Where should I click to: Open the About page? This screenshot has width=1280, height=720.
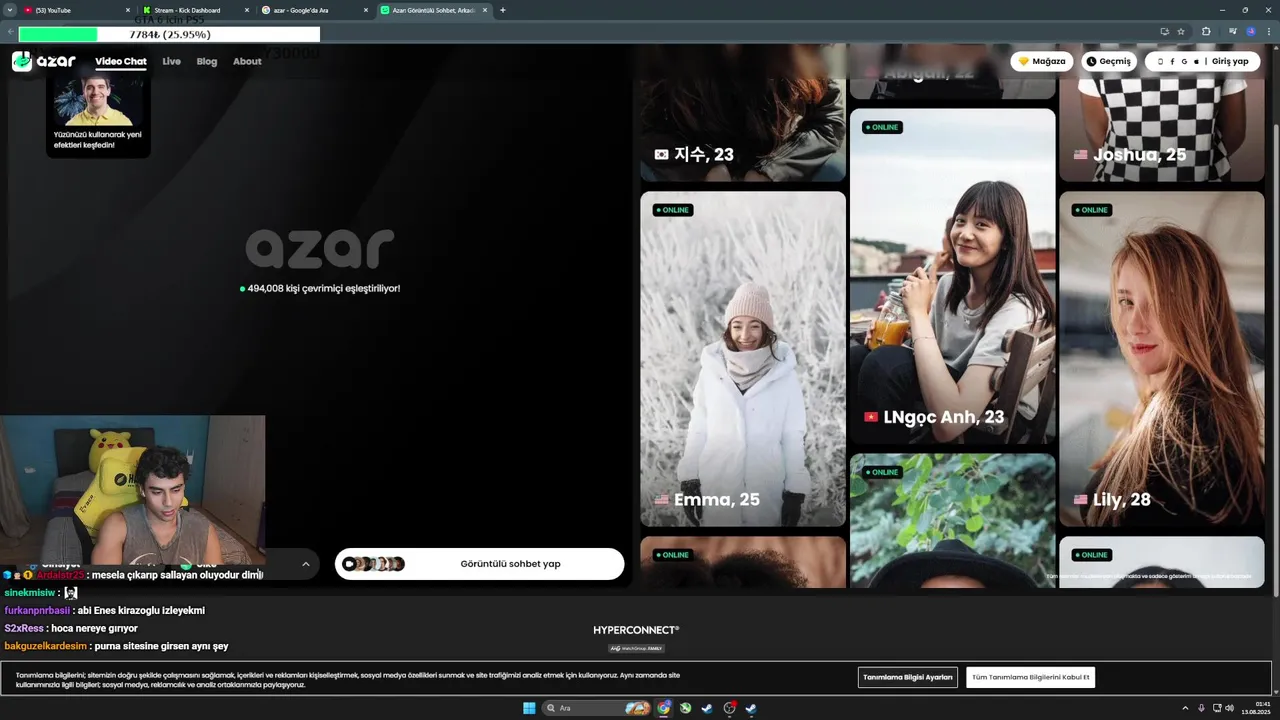[x=247, y=61]
